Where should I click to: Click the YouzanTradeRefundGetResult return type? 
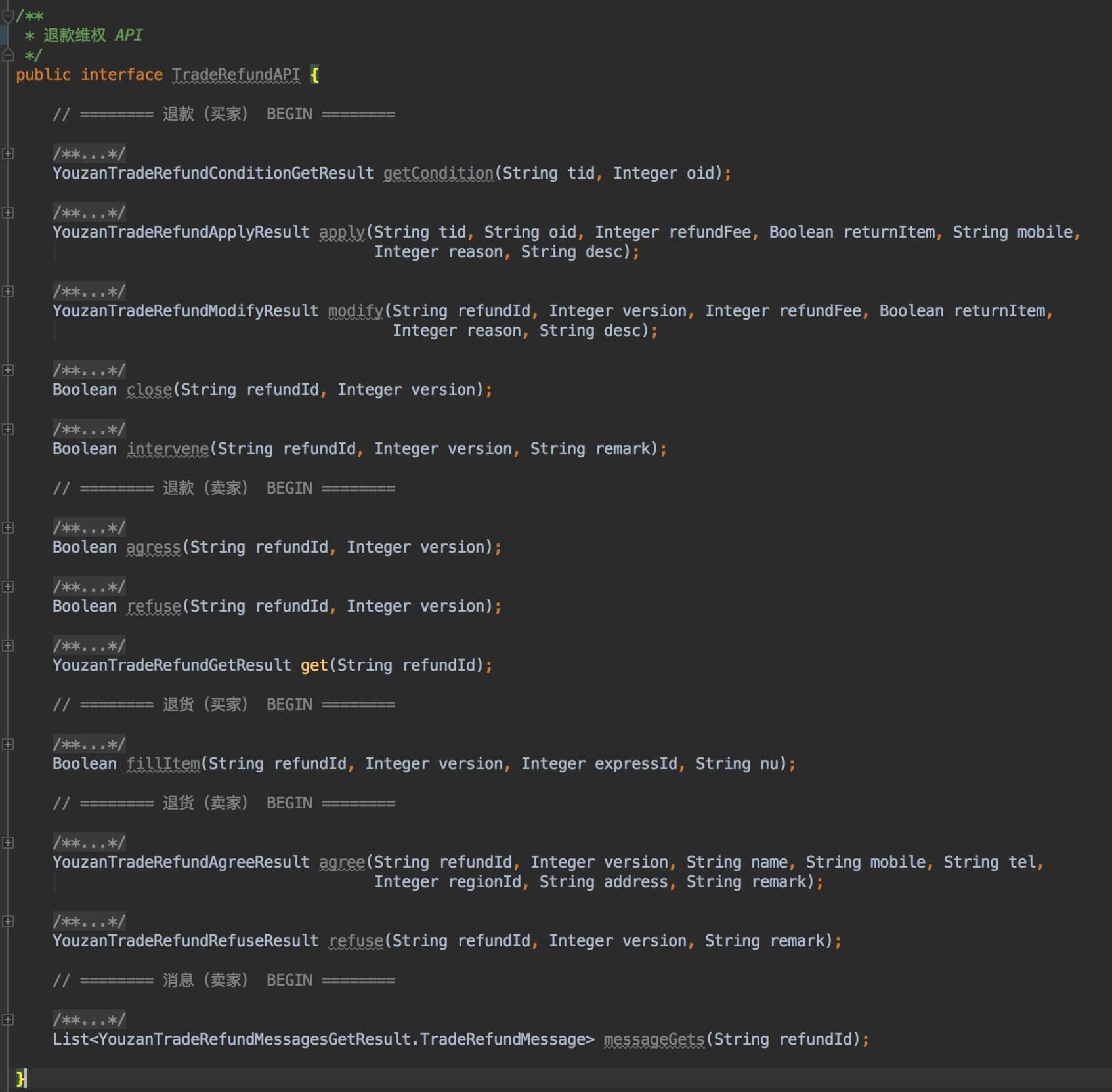(172, 665)
